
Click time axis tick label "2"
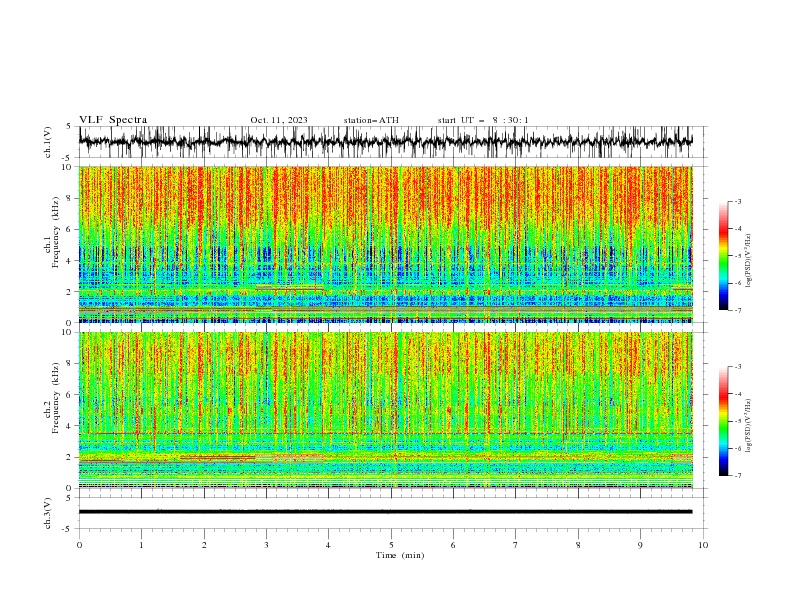[204, 545]
